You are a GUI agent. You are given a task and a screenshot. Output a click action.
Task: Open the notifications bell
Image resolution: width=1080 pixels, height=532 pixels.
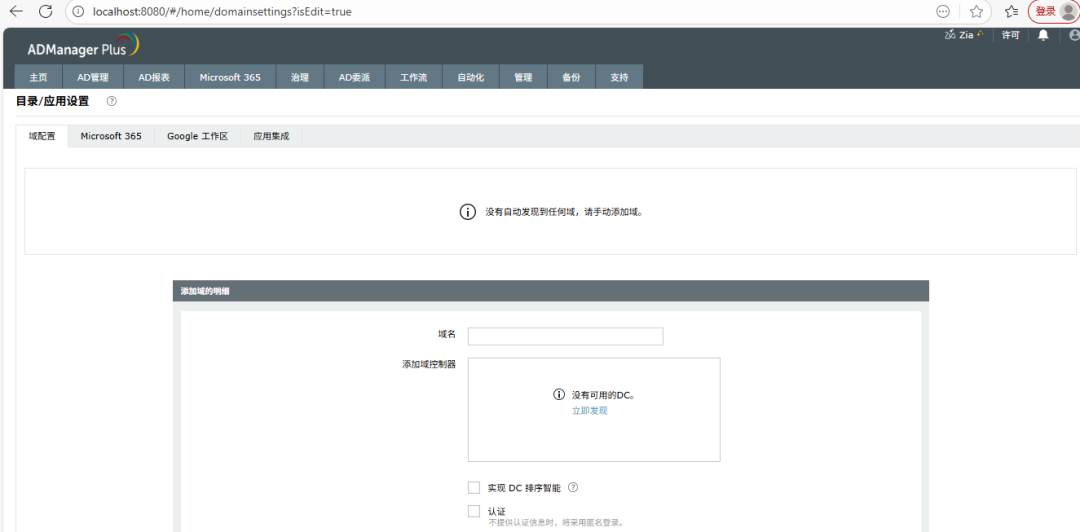1043,35
